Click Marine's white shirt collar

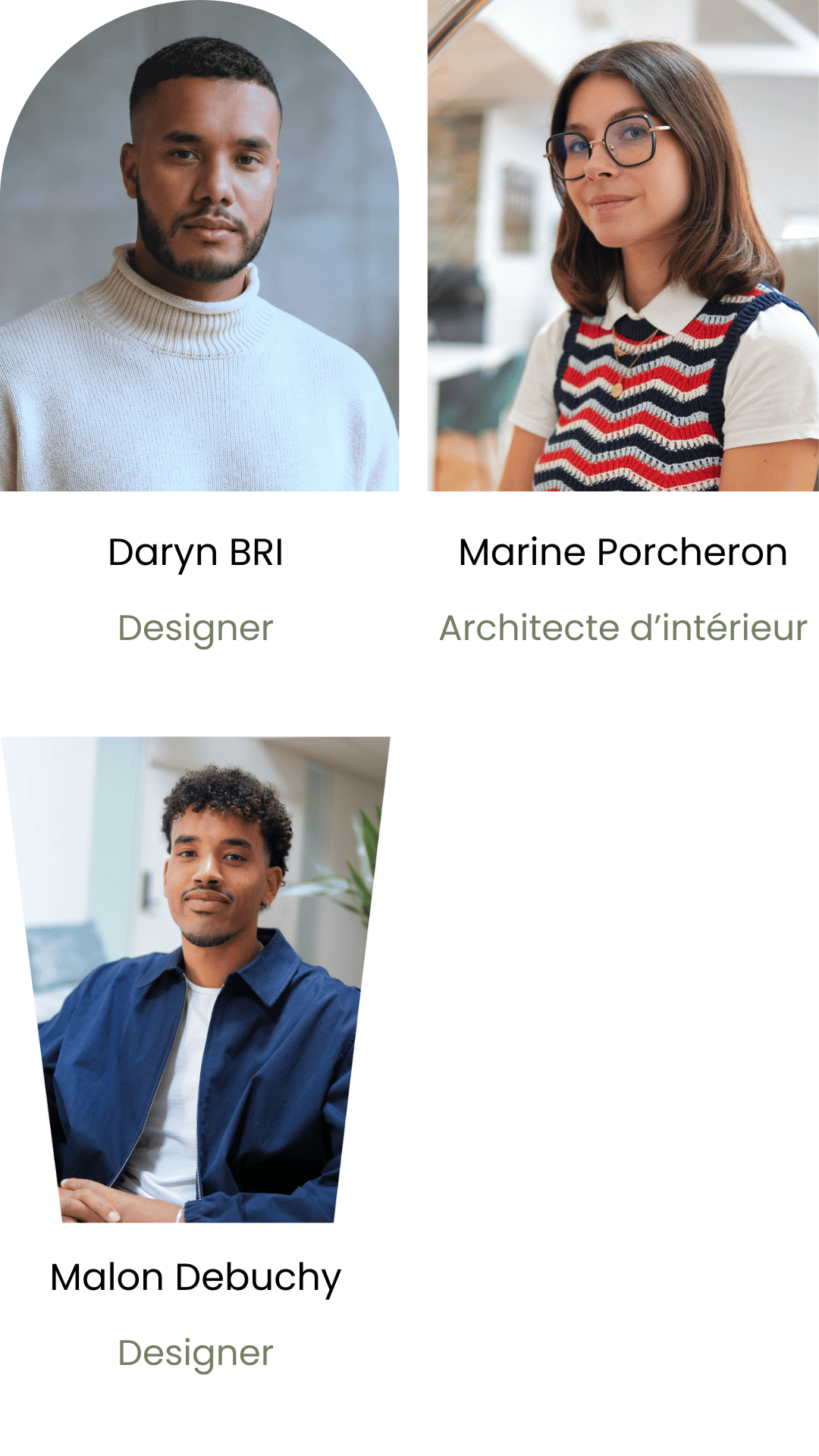pyautogui.click(x=654, y=307)
